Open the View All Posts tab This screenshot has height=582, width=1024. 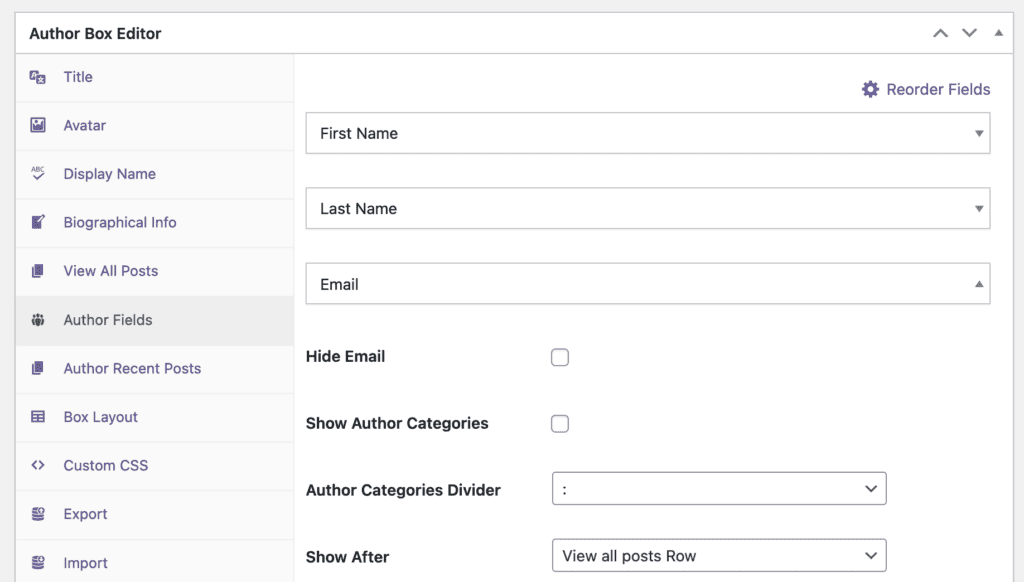pos(110,271)
